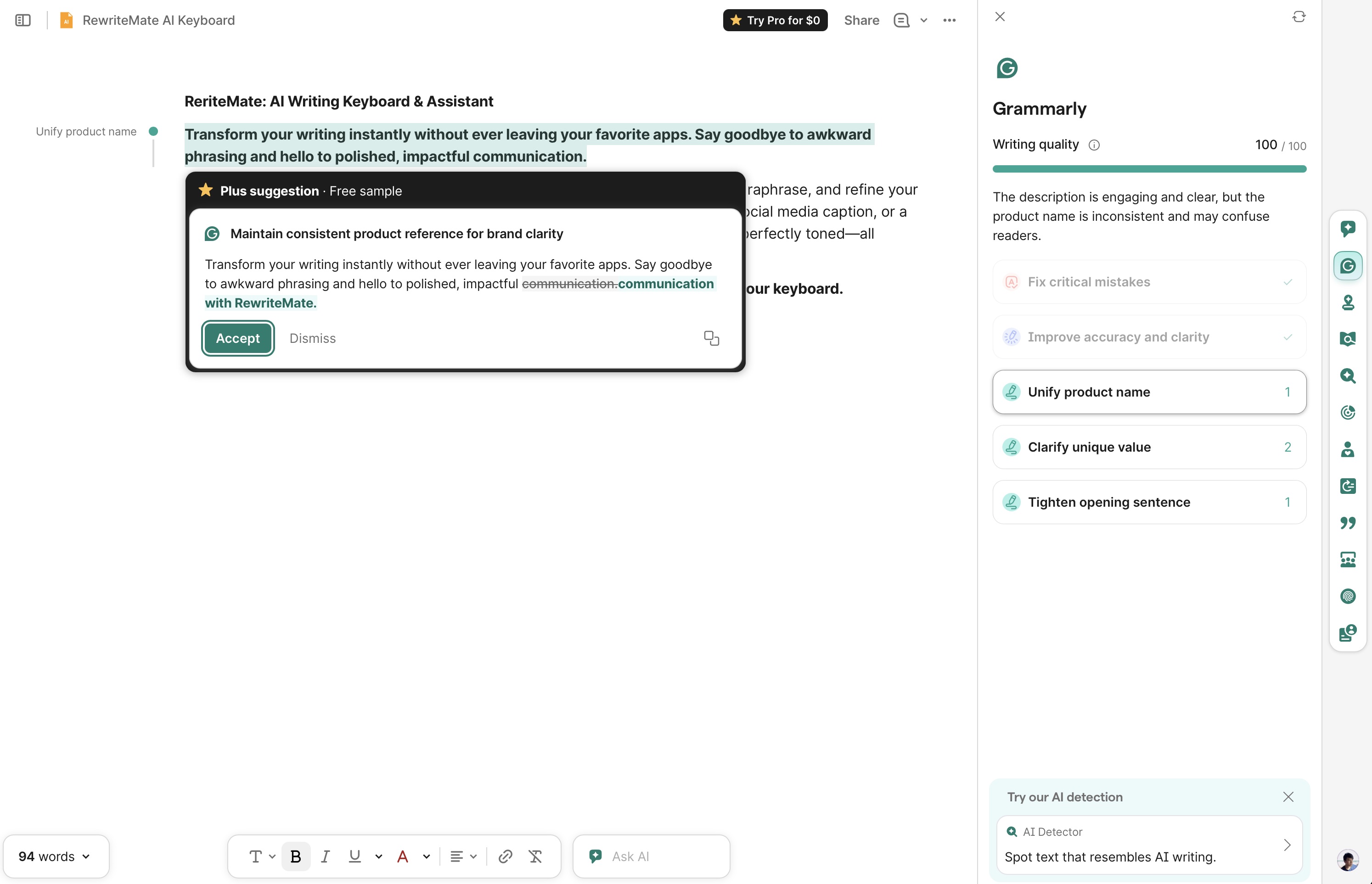Open the AI Detector card
1372x884 pixels.
click(x=1149, y=845)
